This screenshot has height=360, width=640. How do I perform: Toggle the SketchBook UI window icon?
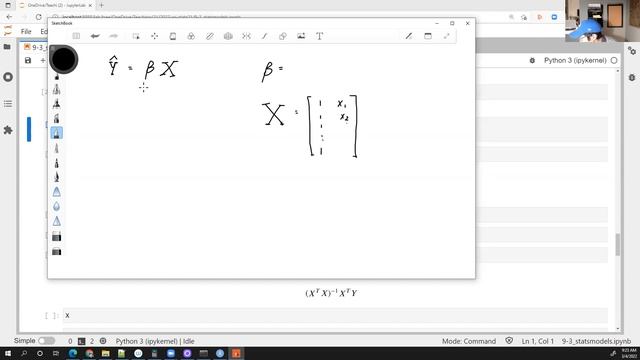pyautogui.click(x=428, y=36)
